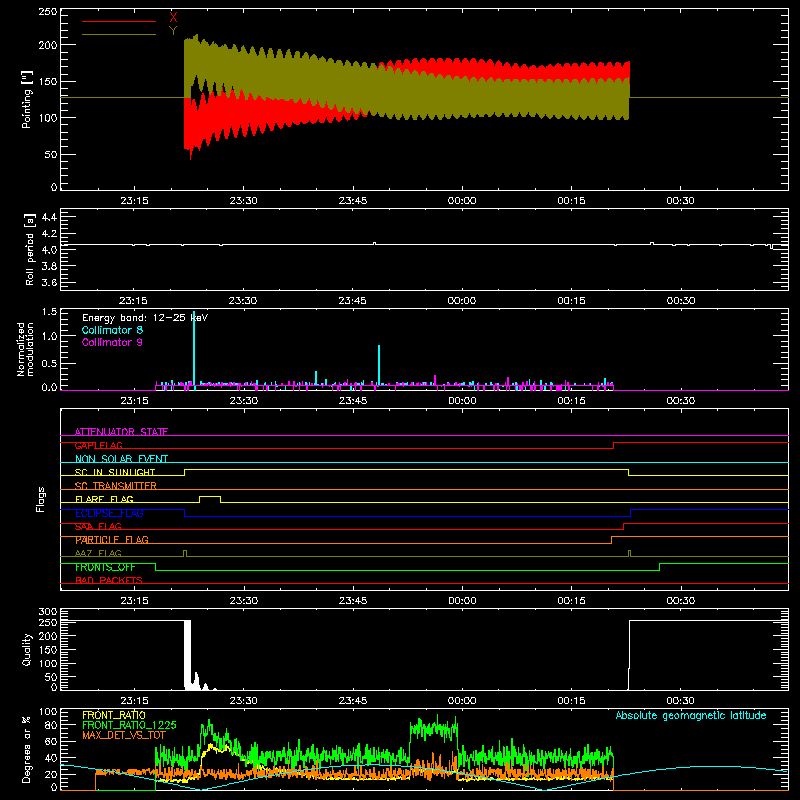This screenshot has width=800, height=800.
Task: Click the '300' tick on the Quality axis
Action: [x=47, y=612]
